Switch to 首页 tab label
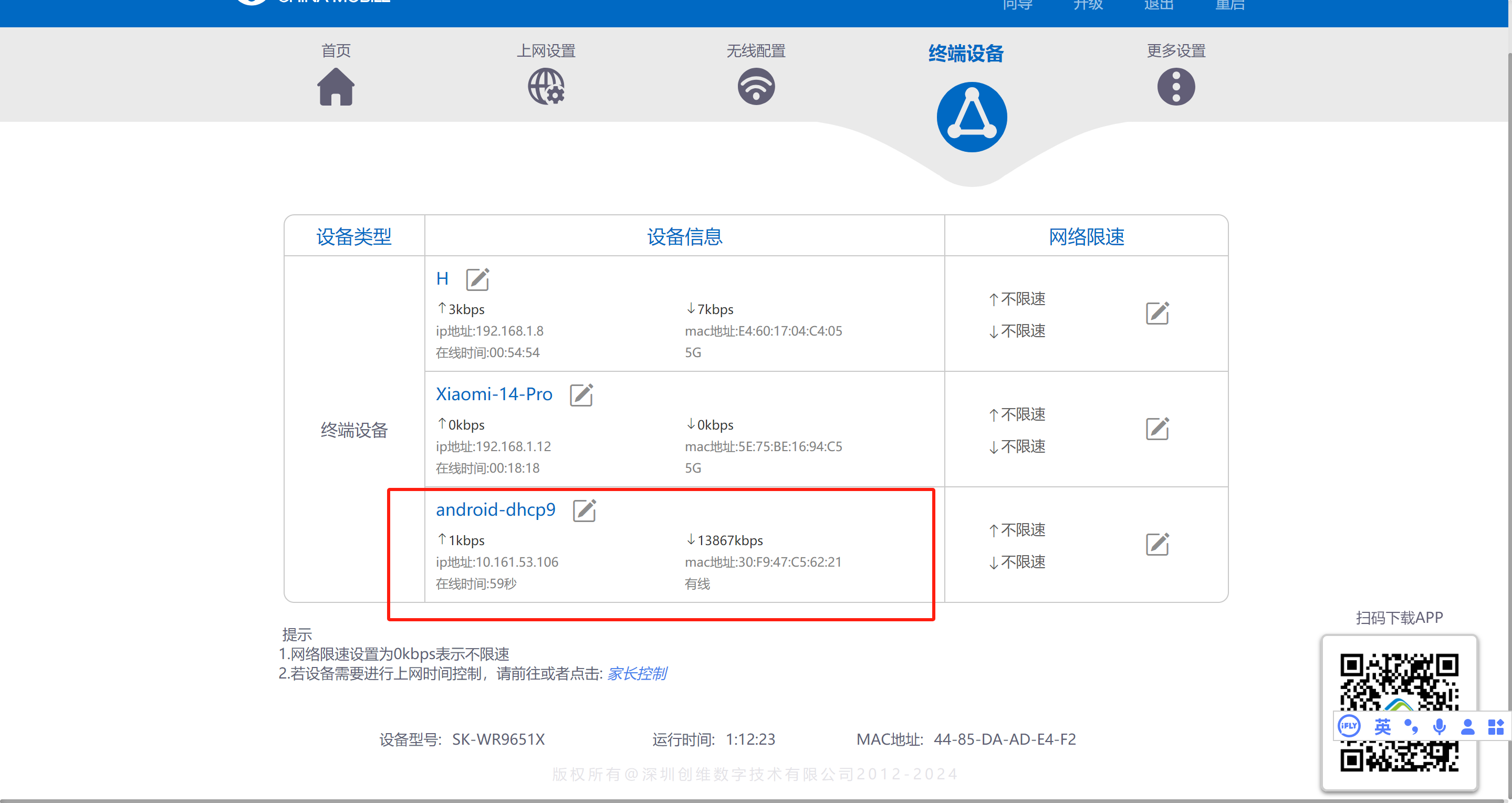 click(x=336, y=51)
